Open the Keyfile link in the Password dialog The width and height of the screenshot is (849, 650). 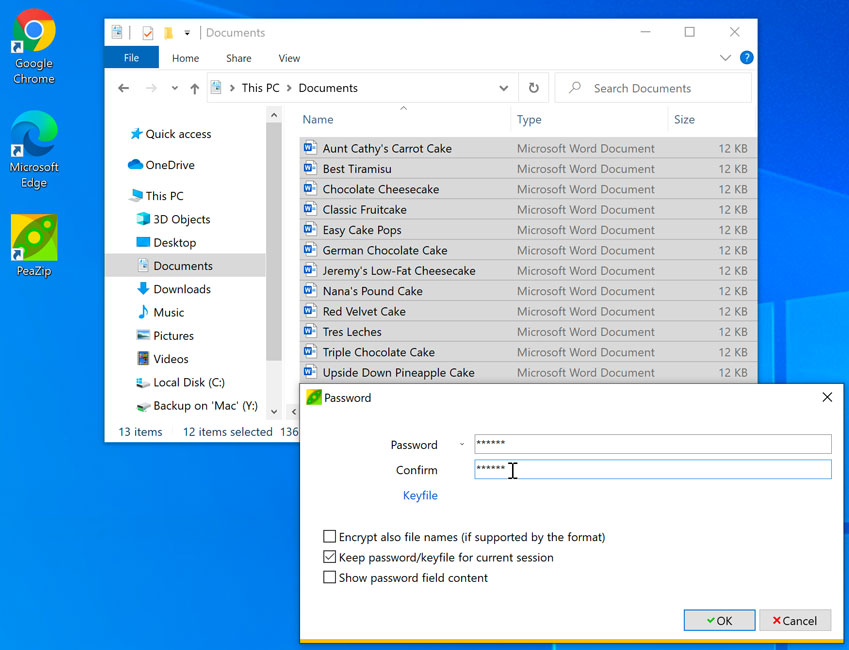point(420,495)
